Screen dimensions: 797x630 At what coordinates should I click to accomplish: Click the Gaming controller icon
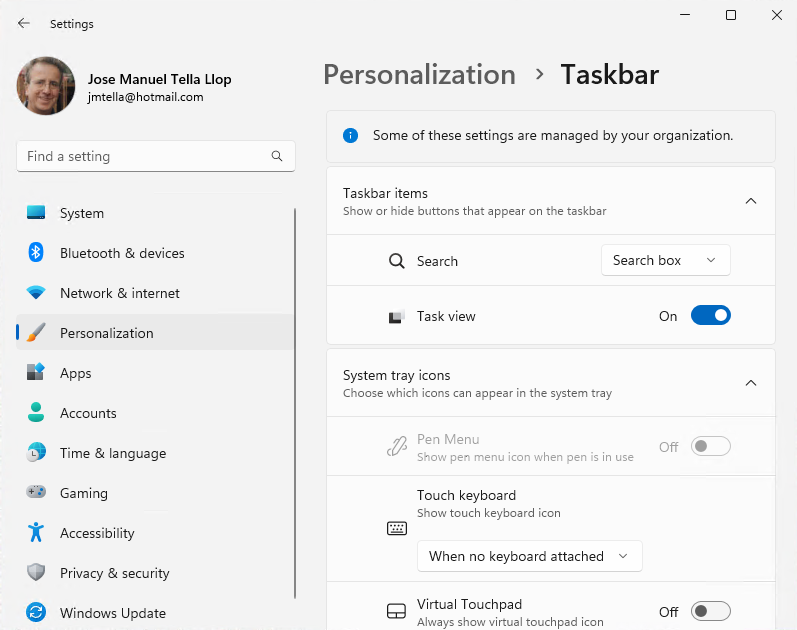(36, 492)
